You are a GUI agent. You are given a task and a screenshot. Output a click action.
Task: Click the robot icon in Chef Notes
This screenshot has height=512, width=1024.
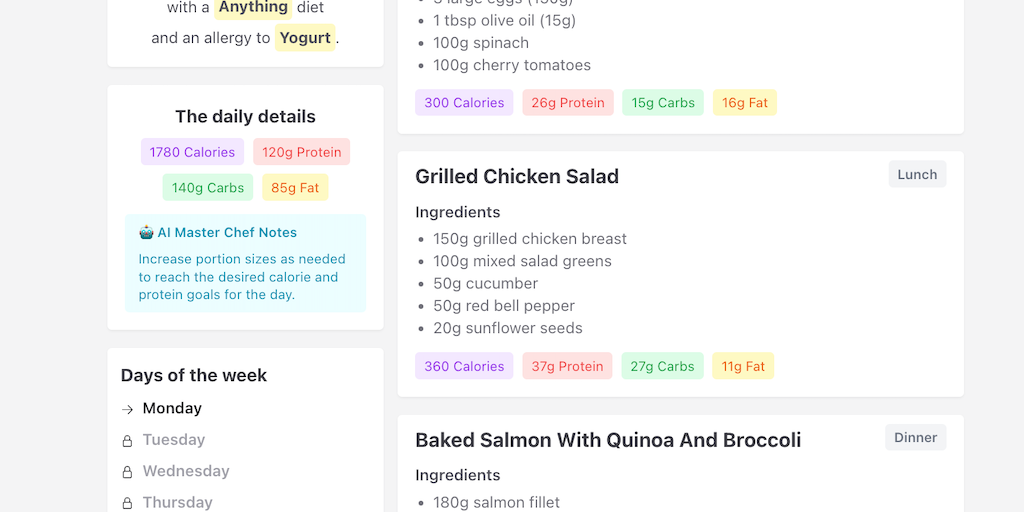pyautogui.click(x=146, y=233)
